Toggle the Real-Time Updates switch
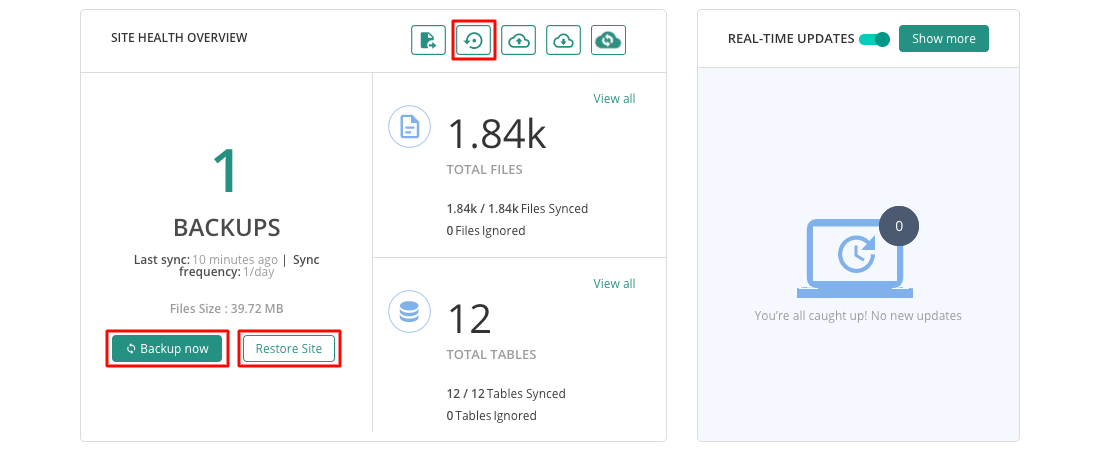This screenshot has height=457, width=1100. click(874, 39)
